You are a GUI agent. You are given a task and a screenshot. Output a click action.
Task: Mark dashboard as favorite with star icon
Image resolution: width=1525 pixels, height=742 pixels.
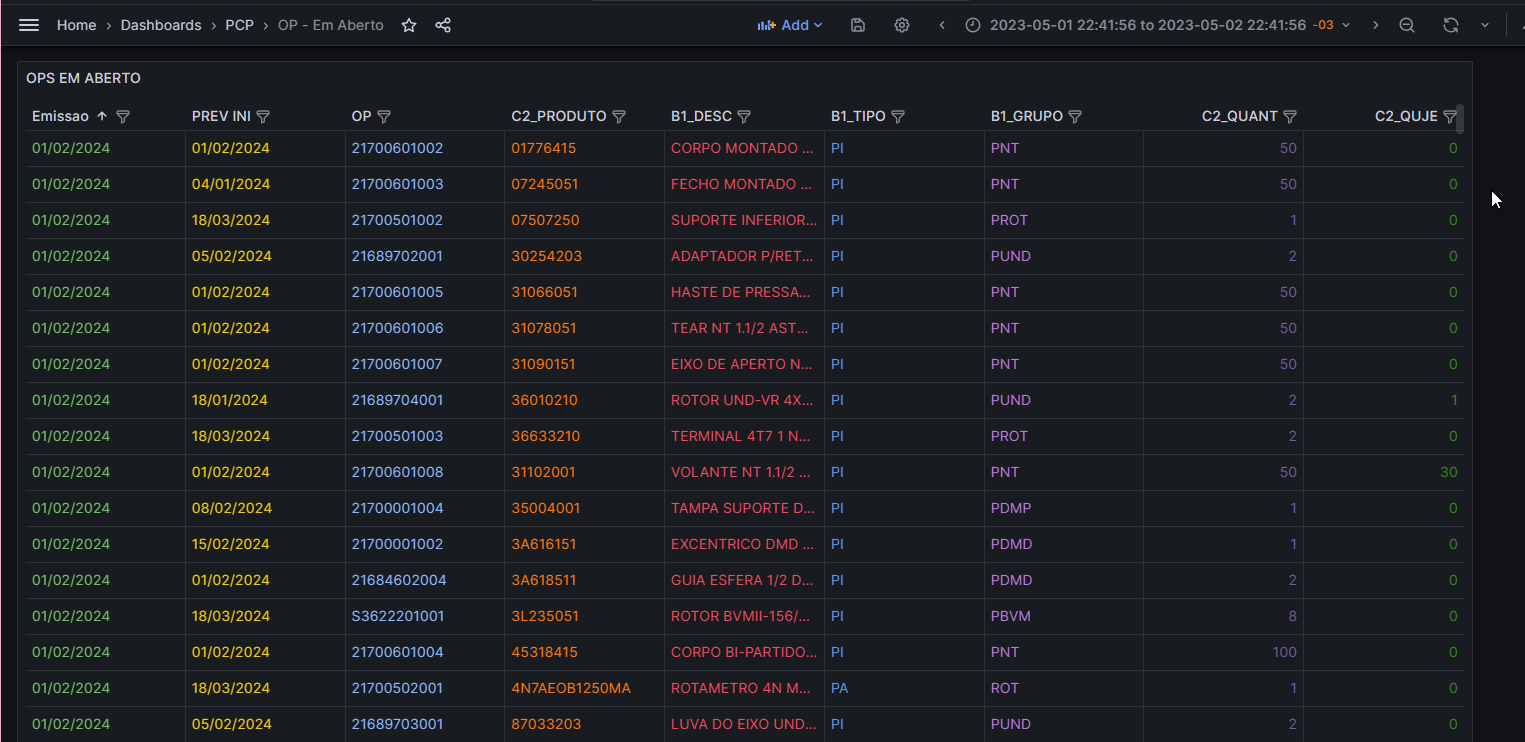click(x=409, y=25)
